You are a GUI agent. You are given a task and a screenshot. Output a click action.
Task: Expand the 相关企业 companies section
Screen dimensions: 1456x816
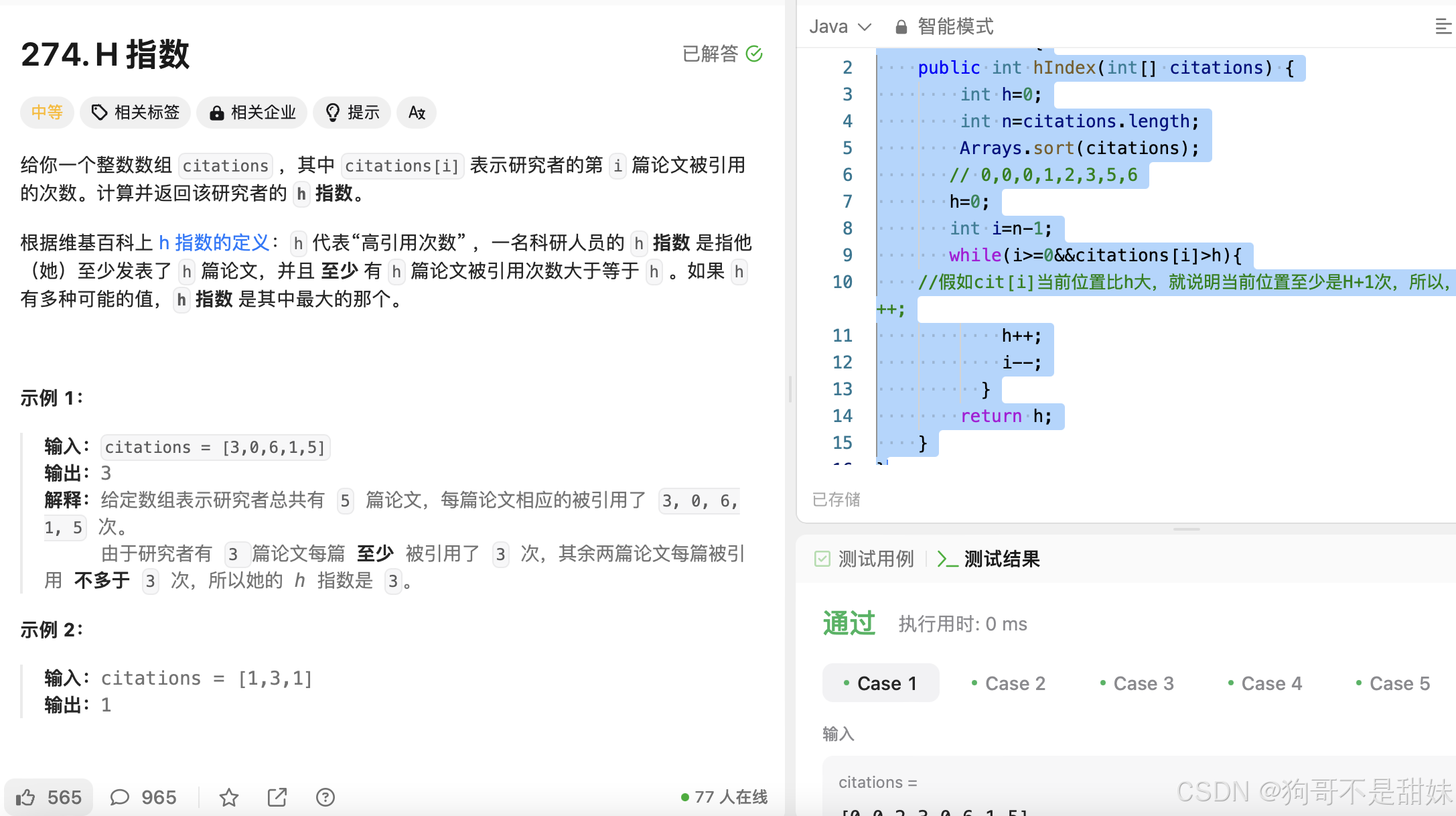[252, 113]
